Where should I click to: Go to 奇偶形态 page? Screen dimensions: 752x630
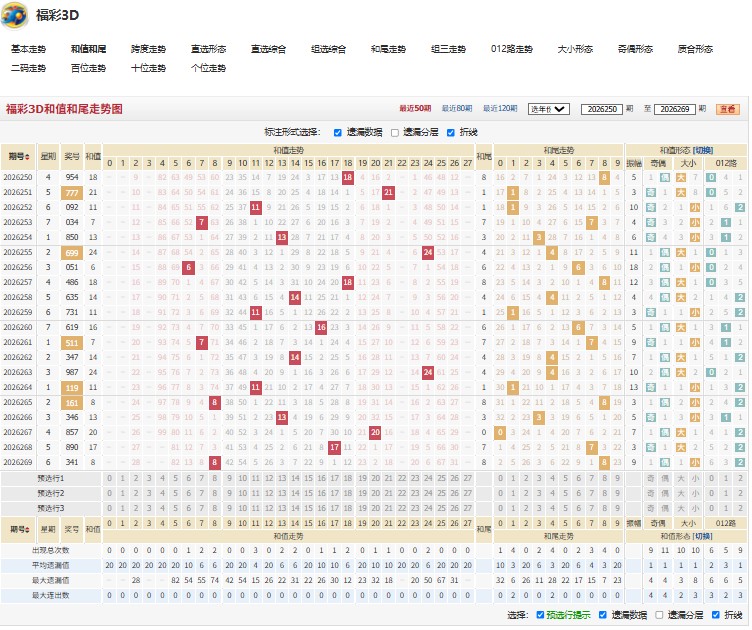click(x=635, y=49)
